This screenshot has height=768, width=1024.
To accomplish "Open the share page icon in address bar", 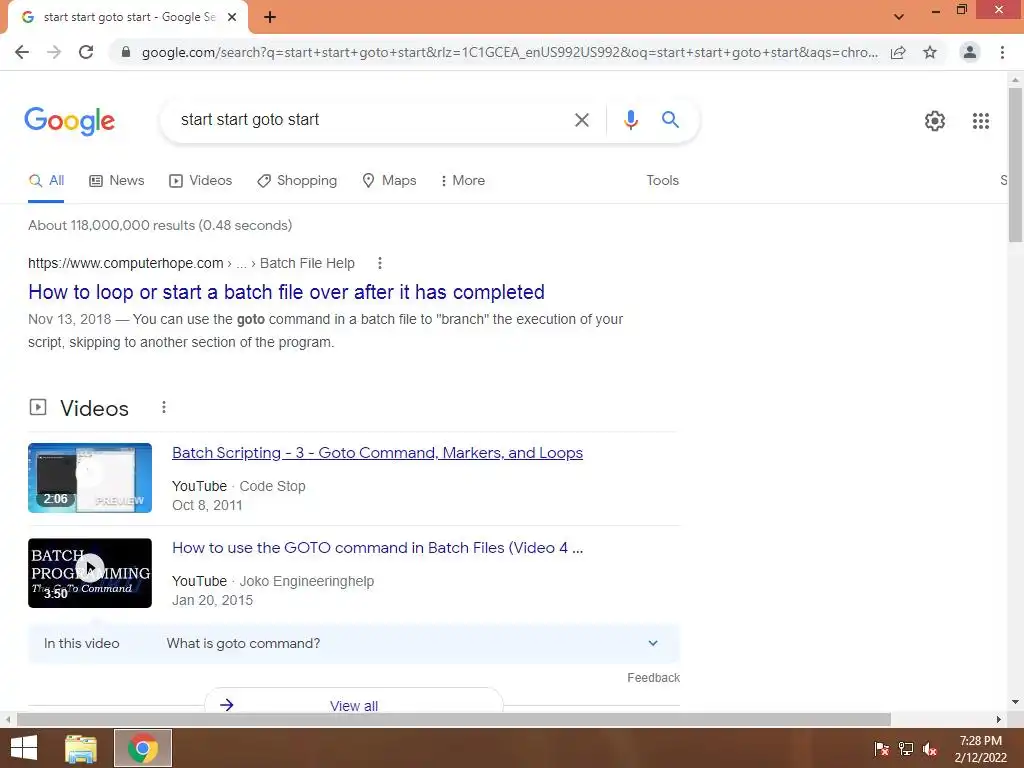I will coord(898,52).
